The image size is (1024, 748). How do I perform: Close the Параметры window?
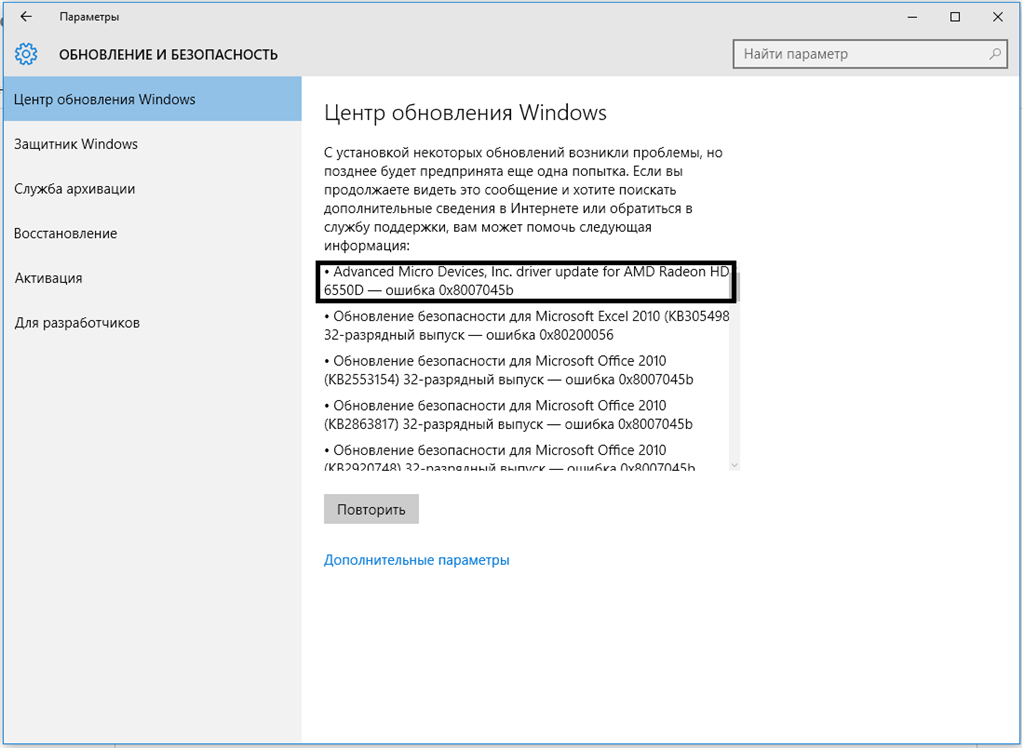pyautogui.click(x=997, y=17)
